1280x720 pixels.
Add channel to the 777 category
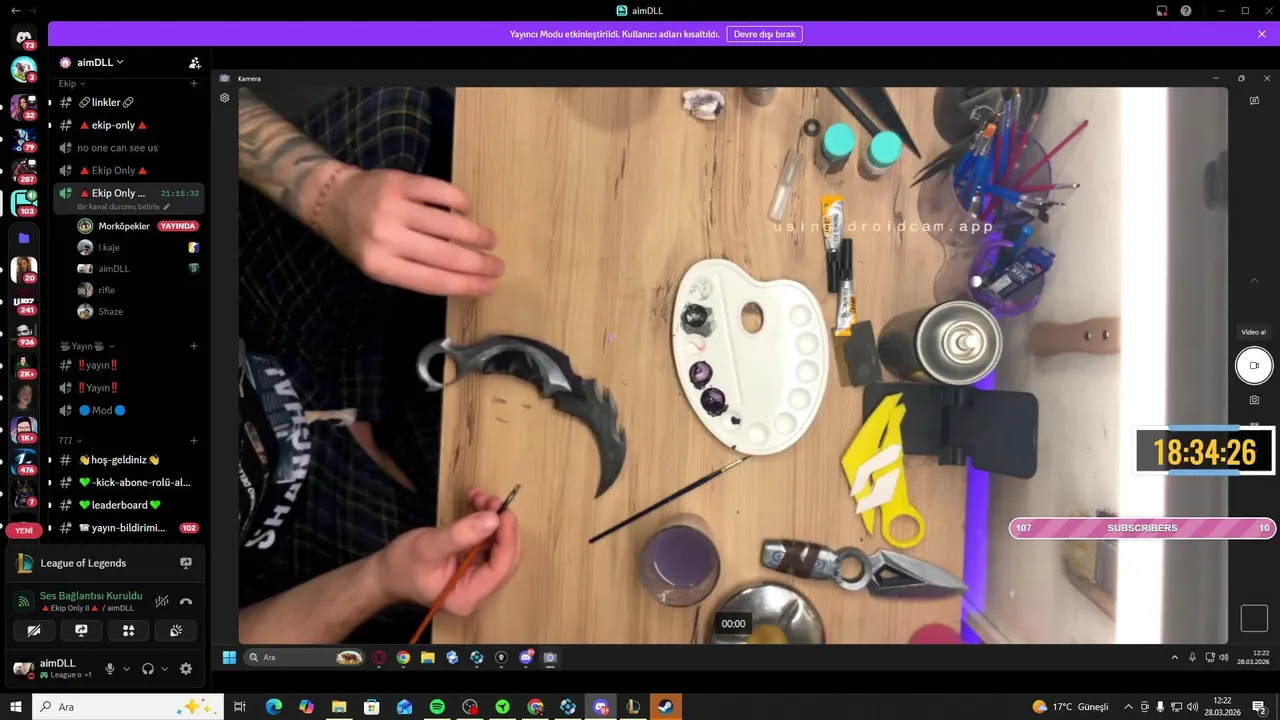click(194, 441)
